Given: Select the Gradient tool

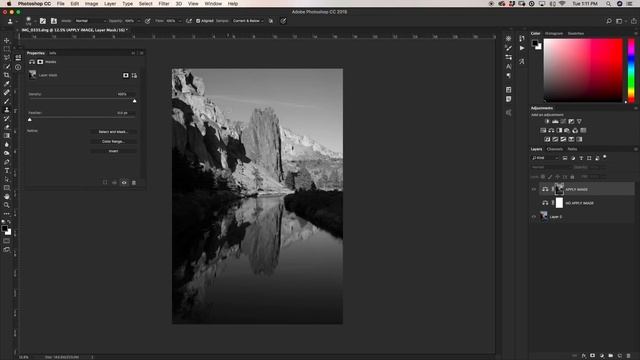Looking at the screenshot, I should click(x=7, y=136).
